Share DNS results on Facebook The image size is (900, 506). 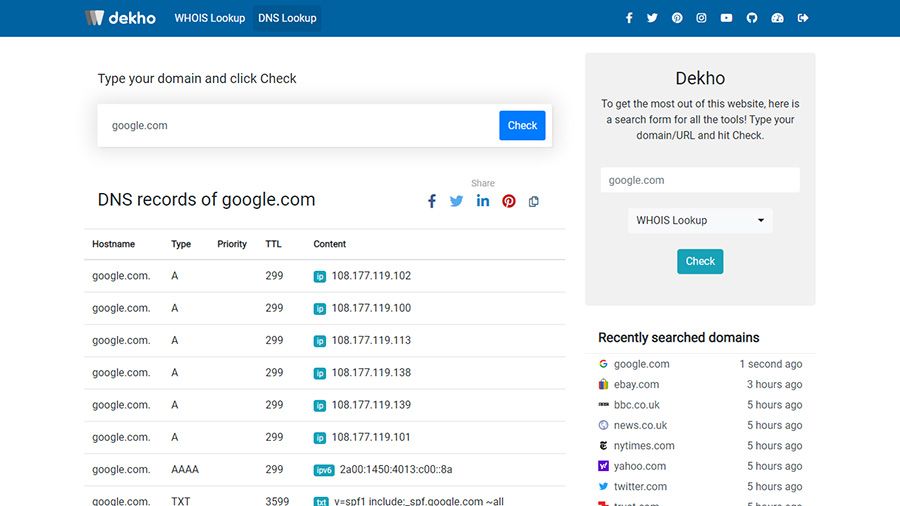(432, 201)
